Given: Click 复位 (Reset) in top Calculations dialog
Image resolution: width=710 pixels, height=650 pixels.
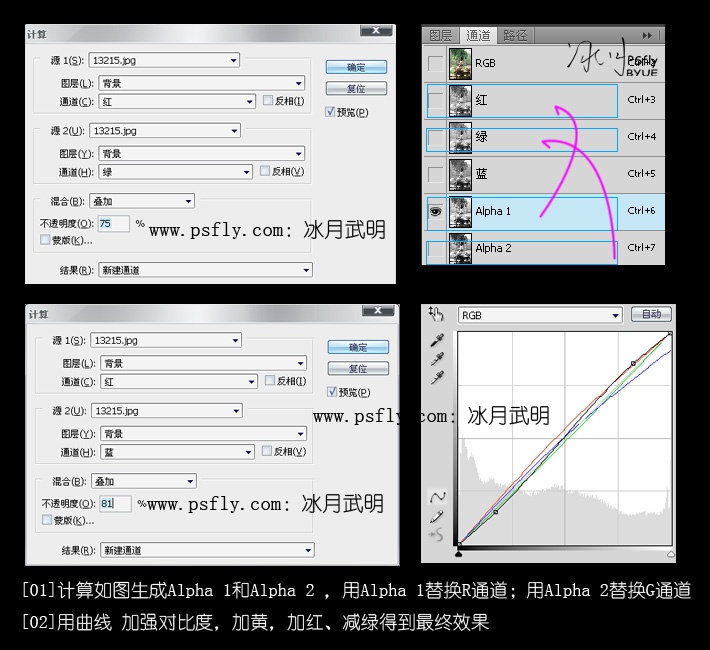Looking at the screenshot, I should 356,88.
